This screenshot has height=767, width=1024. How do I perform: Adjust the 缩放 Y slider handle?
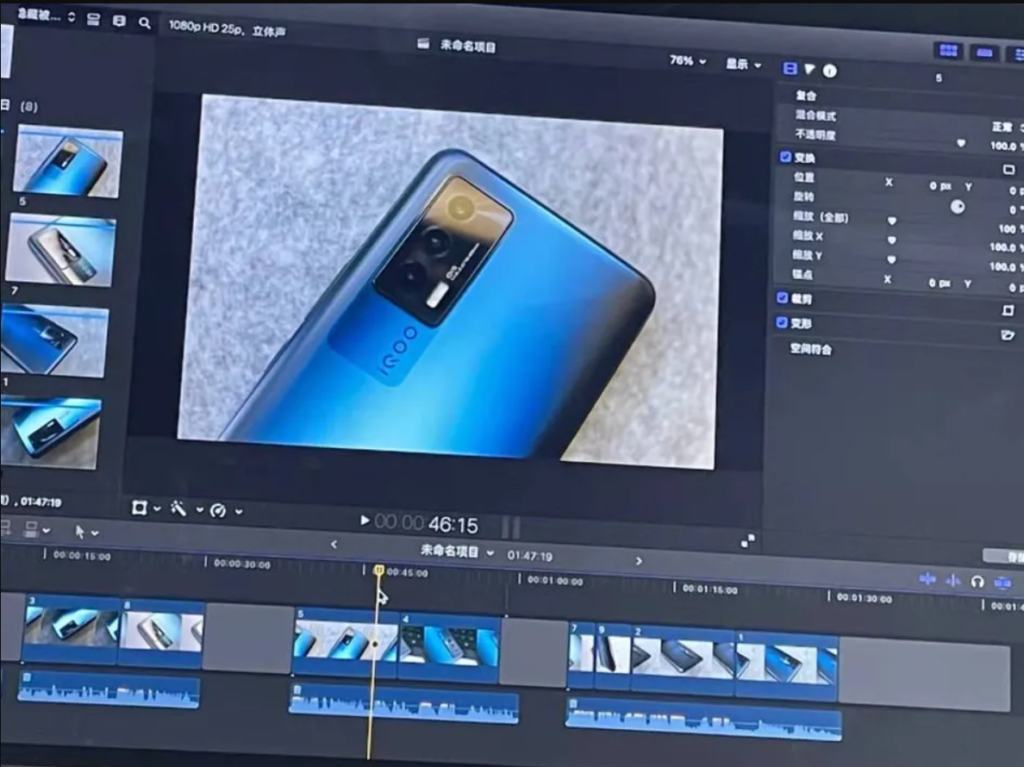(891, 259)
